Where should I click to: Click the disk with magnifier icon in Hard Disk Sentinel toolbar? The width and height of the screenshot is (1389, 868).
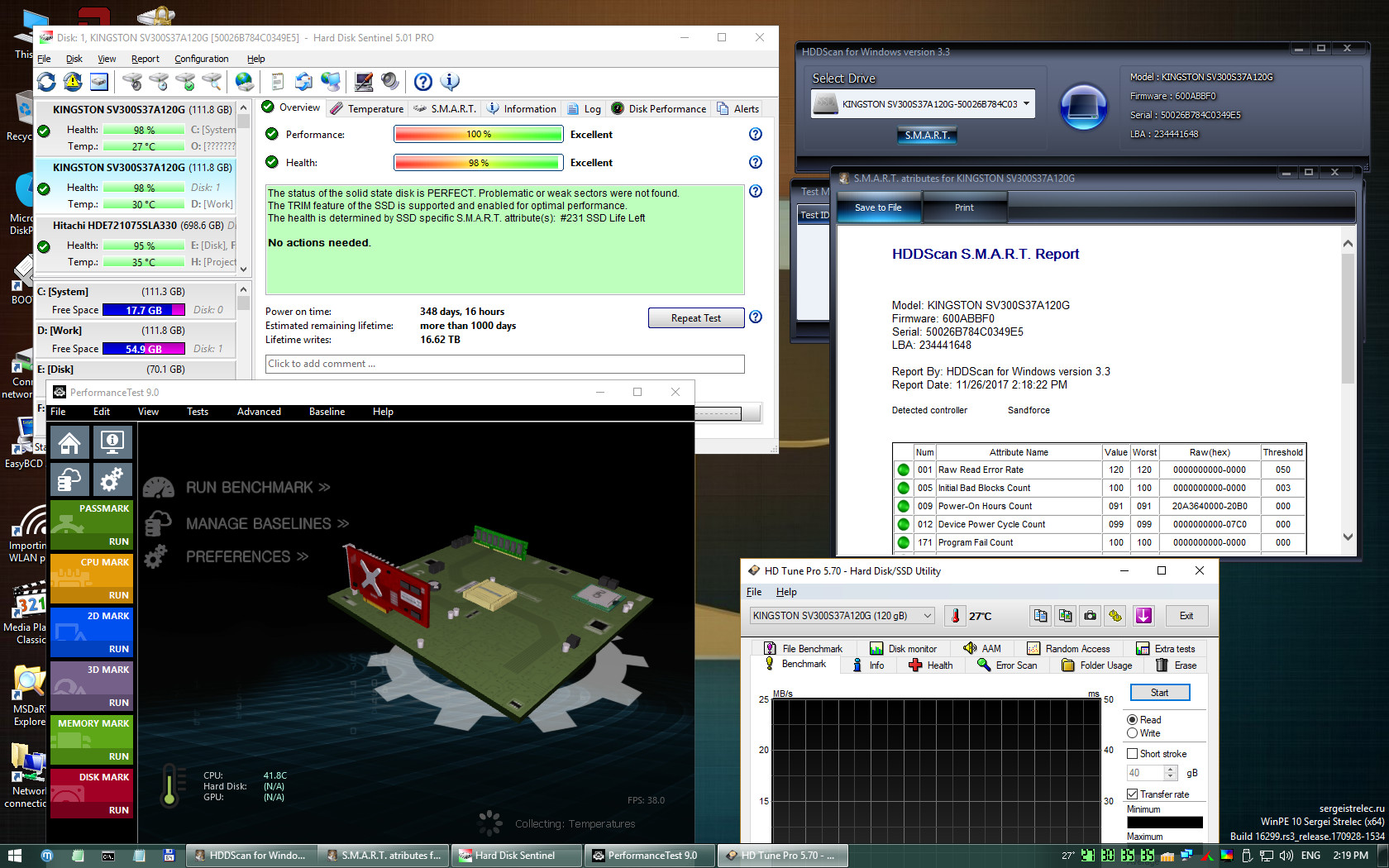tap(212, 81)
